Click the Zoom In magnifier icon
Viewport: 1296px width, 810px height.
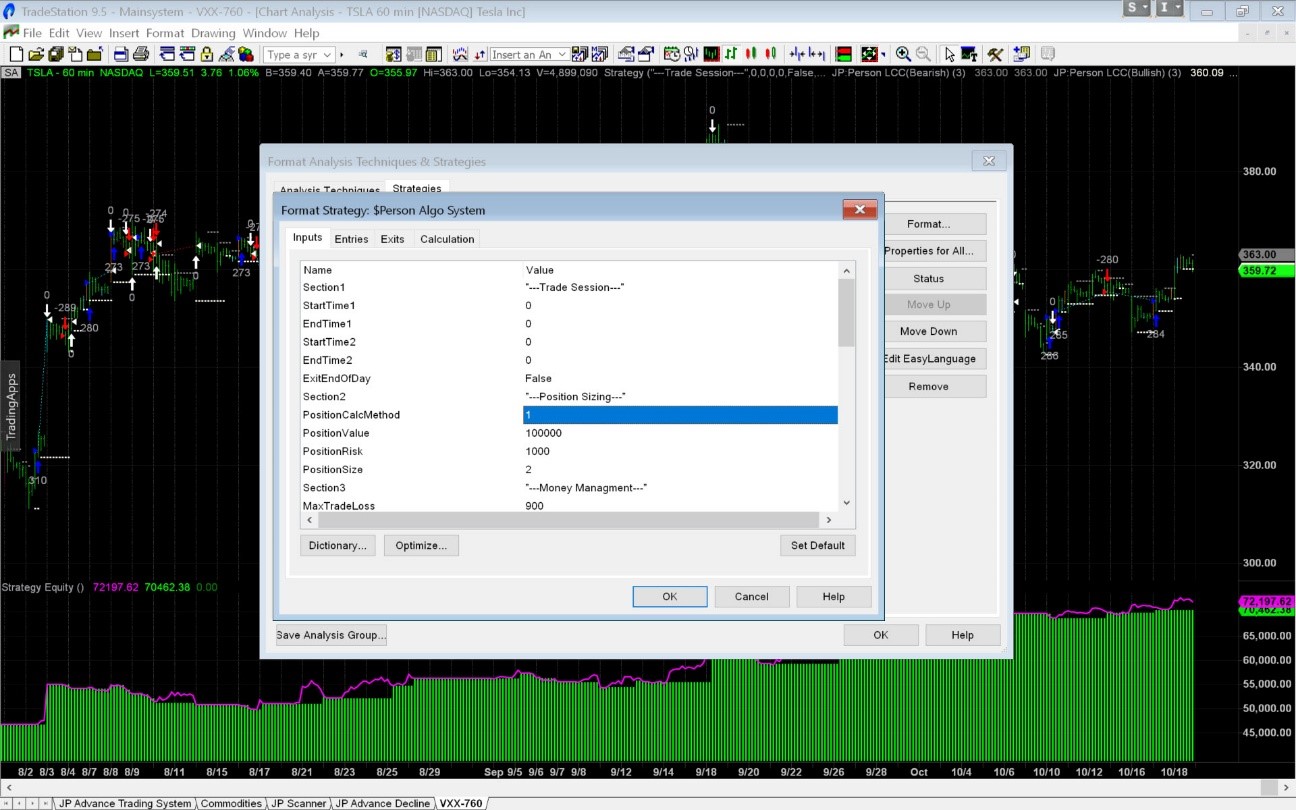(903, 54)
